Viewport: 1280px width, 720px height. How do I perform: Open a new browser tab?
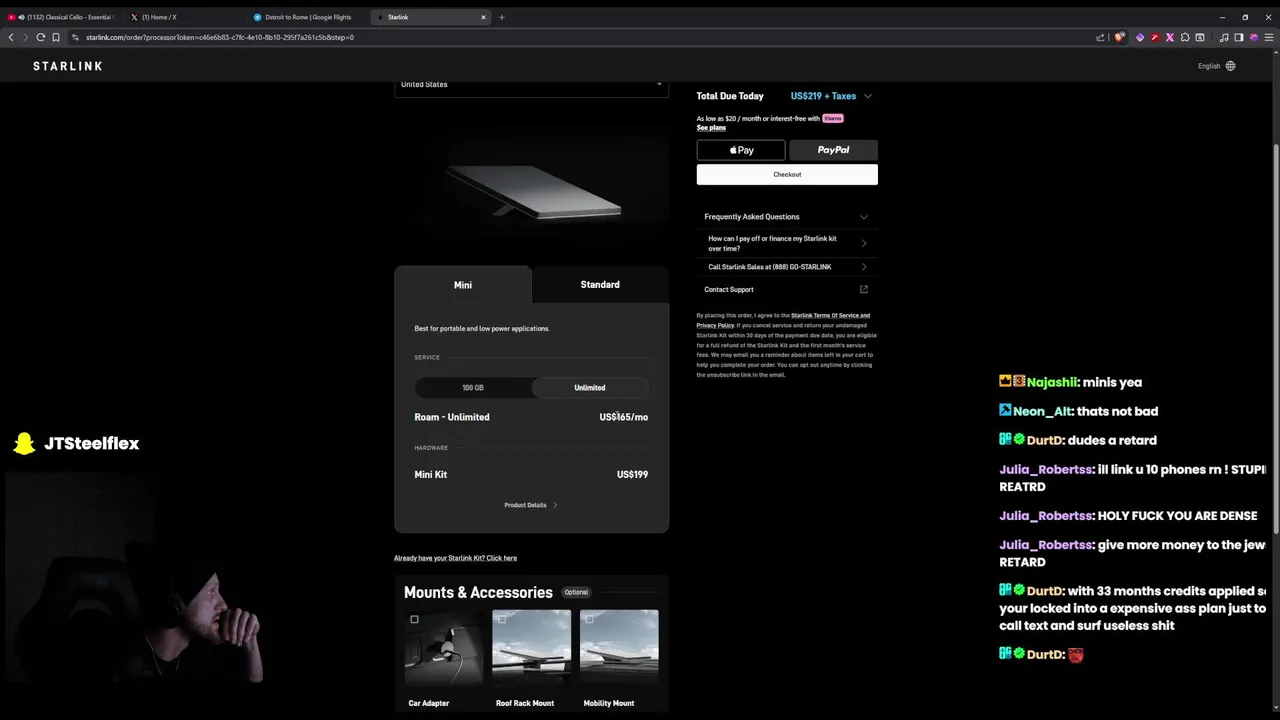pos(502,17)
